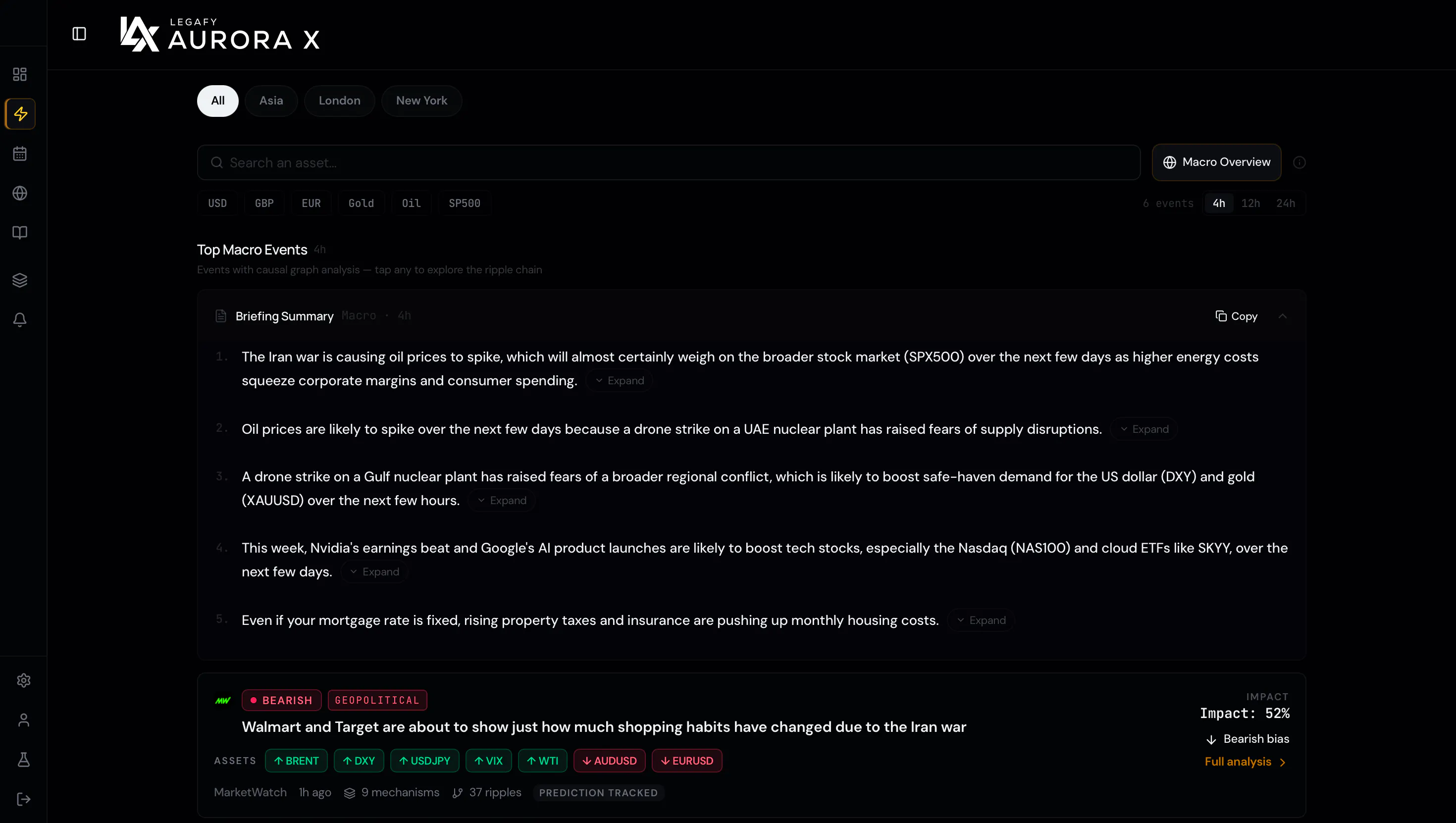
Task: Open the settings gear icon
Action: tap(24, 680)
